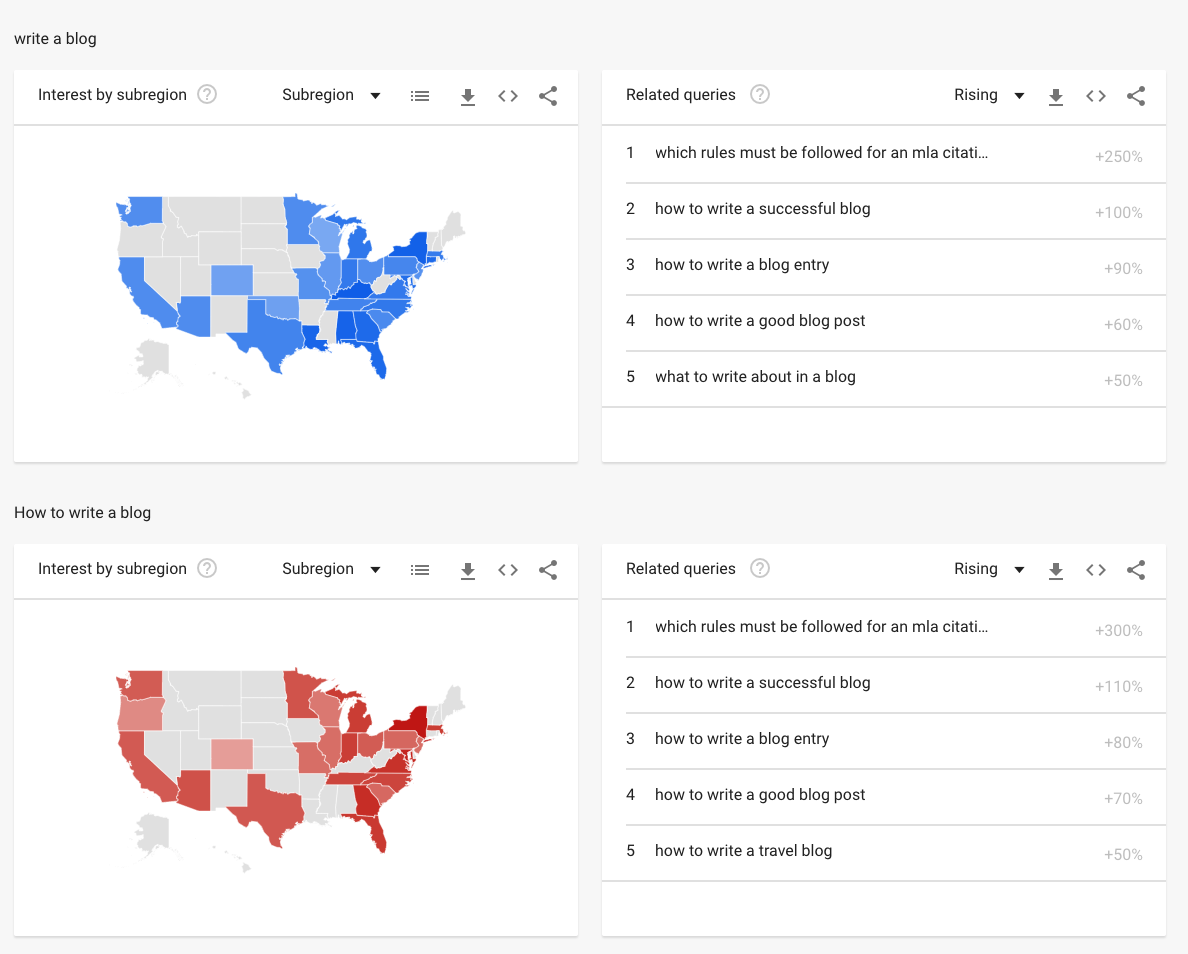Image resolution: width=1188 pixels, height=954 pixels.
Task: Embed the red subregion map widget
Action: [x=508, y=570]
